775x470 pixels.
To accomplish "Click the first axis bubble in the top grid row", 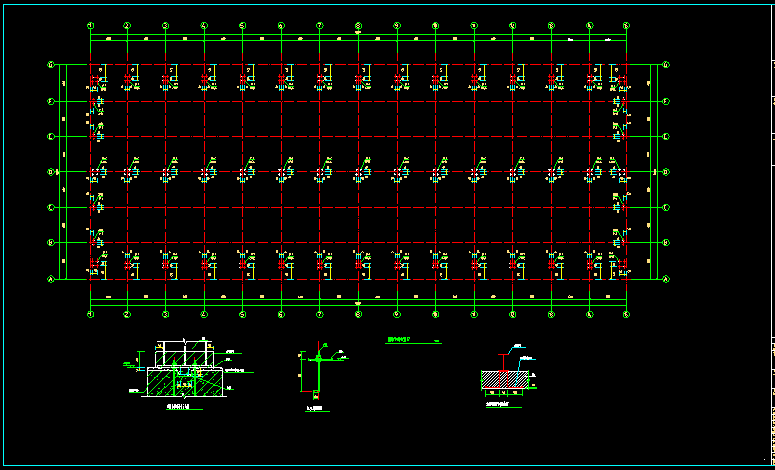I will (90, 24).
